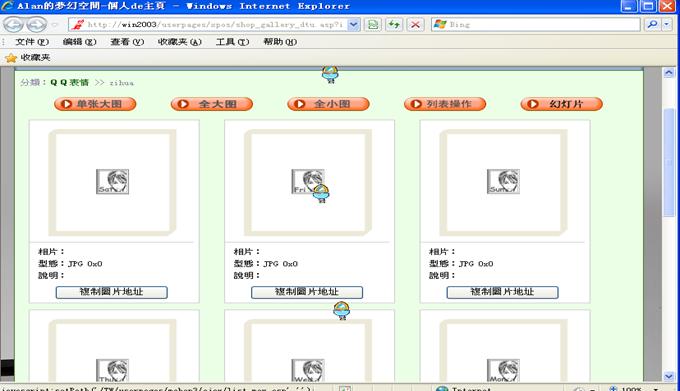Click the browser Back arrow button

13,24
